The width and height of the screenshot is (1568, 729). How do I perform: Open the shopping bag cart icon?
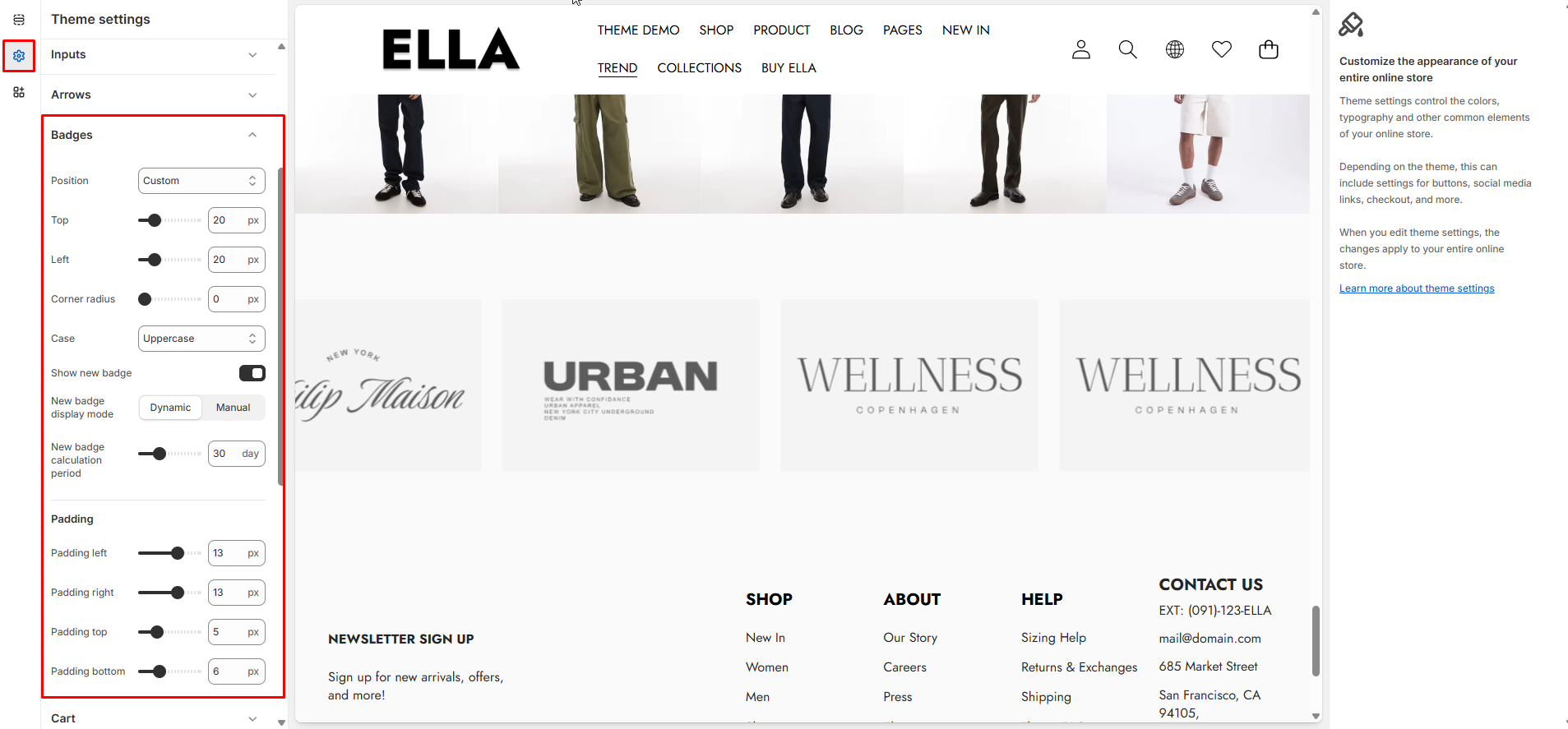(1269, 50)
